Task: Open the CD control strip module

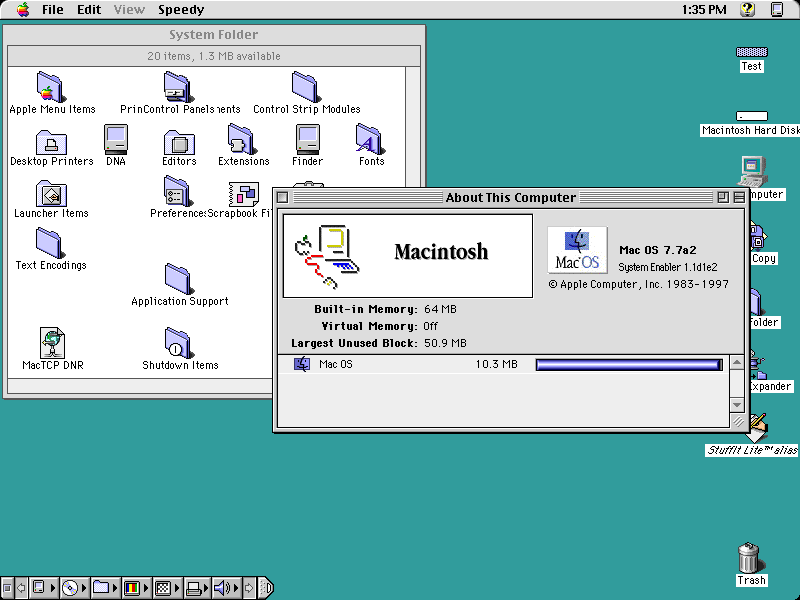Action: point(74,588)
